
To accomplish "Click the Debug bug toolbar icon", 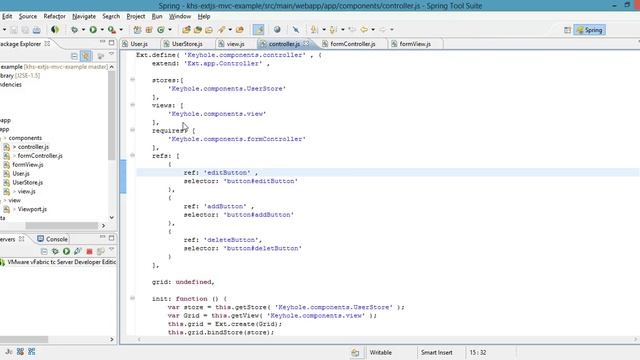I will click(74, 30).
